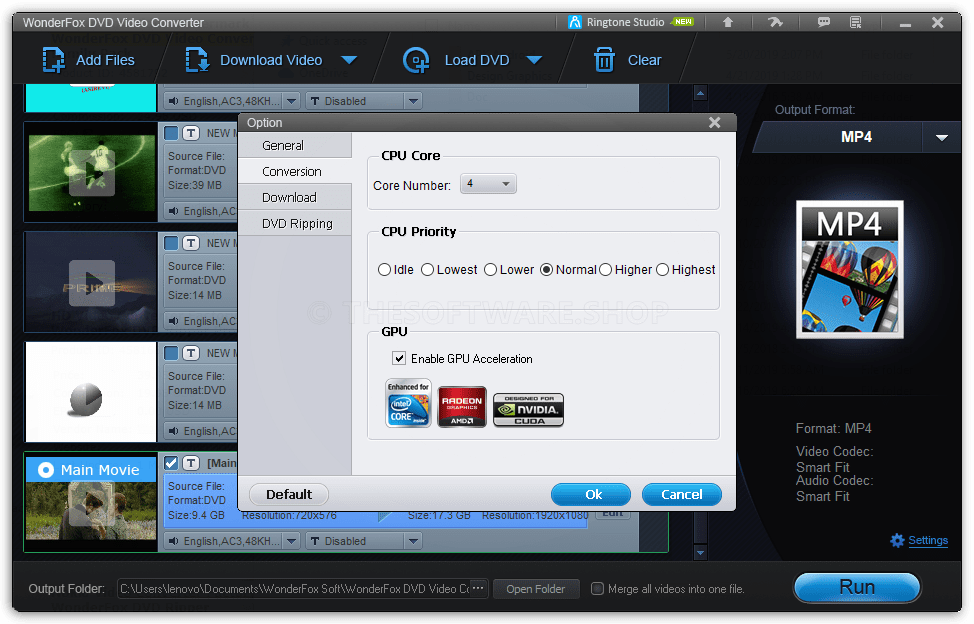
Task: Click the list scrollbar down arrow
Action: tap(700, 552)
